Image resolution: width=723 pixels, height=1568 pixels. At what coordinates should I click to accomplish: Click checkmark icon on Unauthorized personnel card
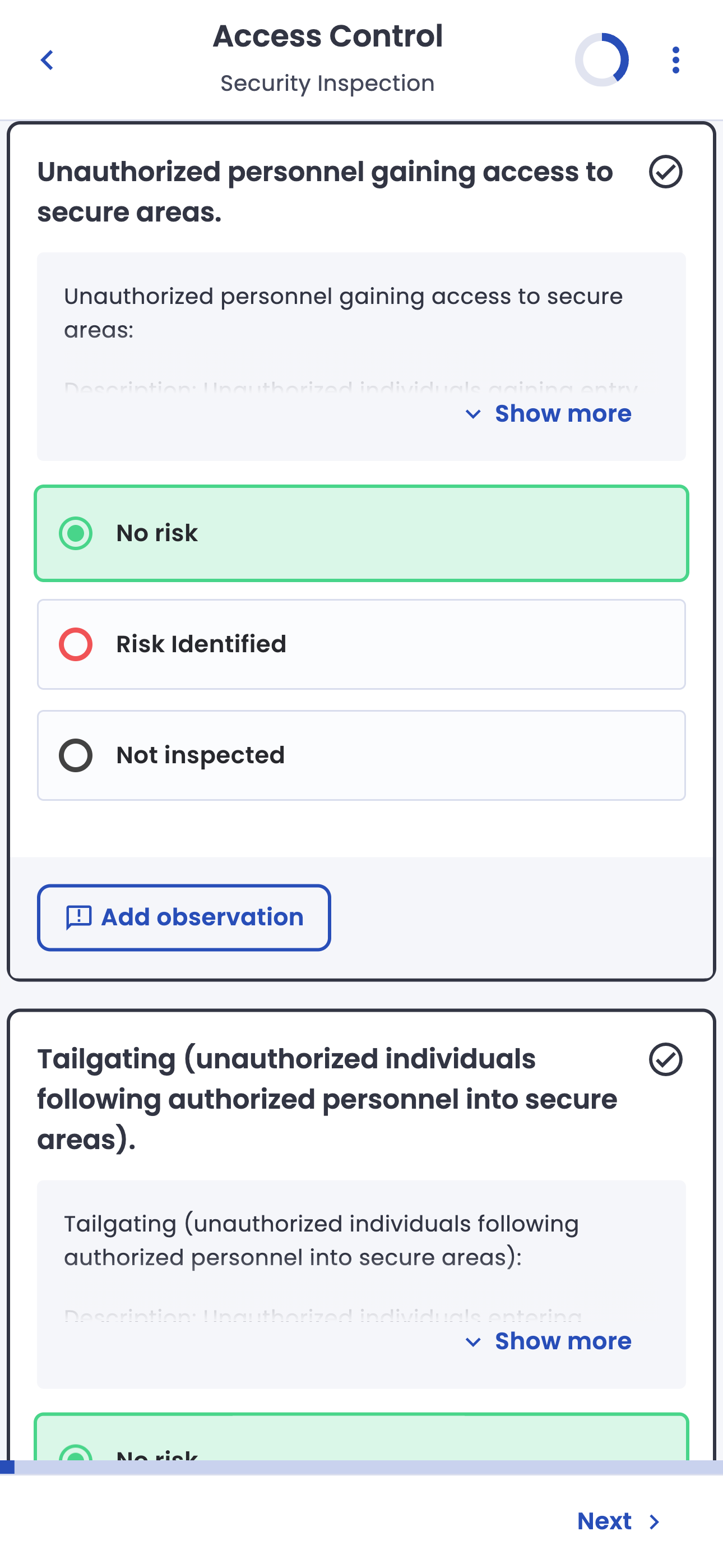tap(665, 172)
